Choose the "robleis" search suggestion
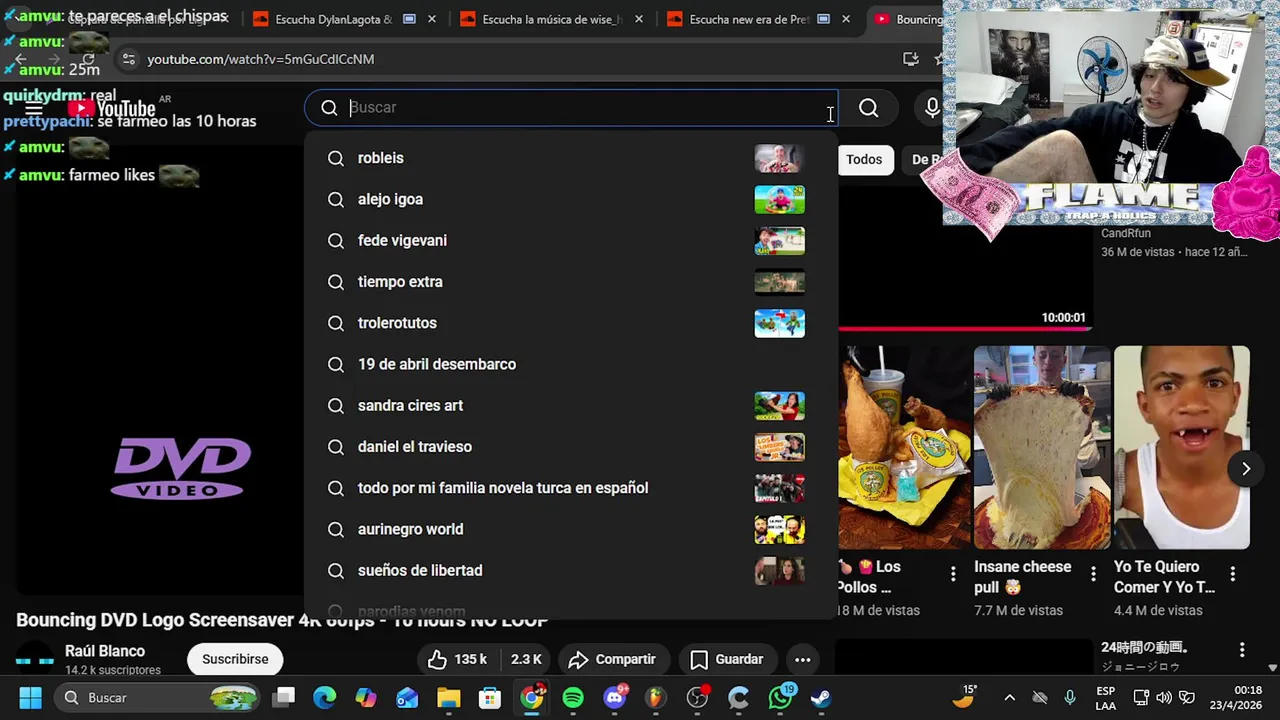Image resolution: width=1280 pixels, height=720 pixels. click(570, 158)
